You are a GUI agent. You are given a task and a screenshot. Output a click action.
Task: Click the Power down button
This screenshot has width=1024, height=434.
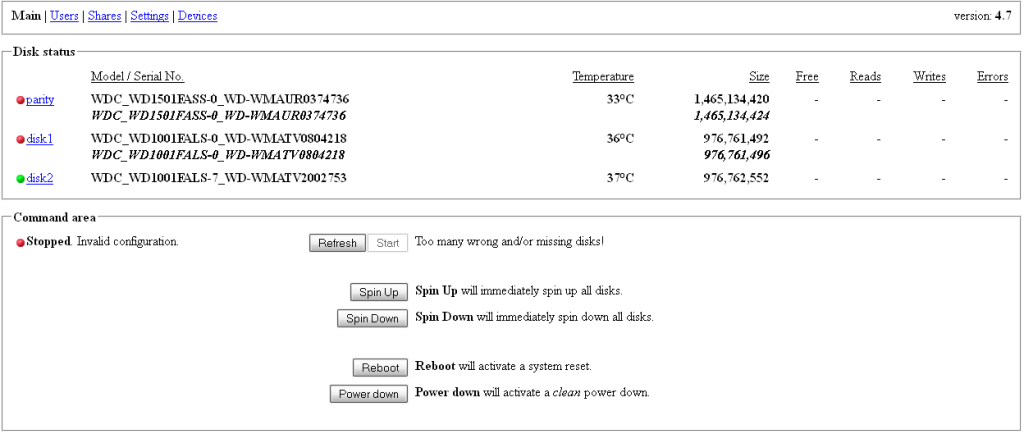pos(368,394)
